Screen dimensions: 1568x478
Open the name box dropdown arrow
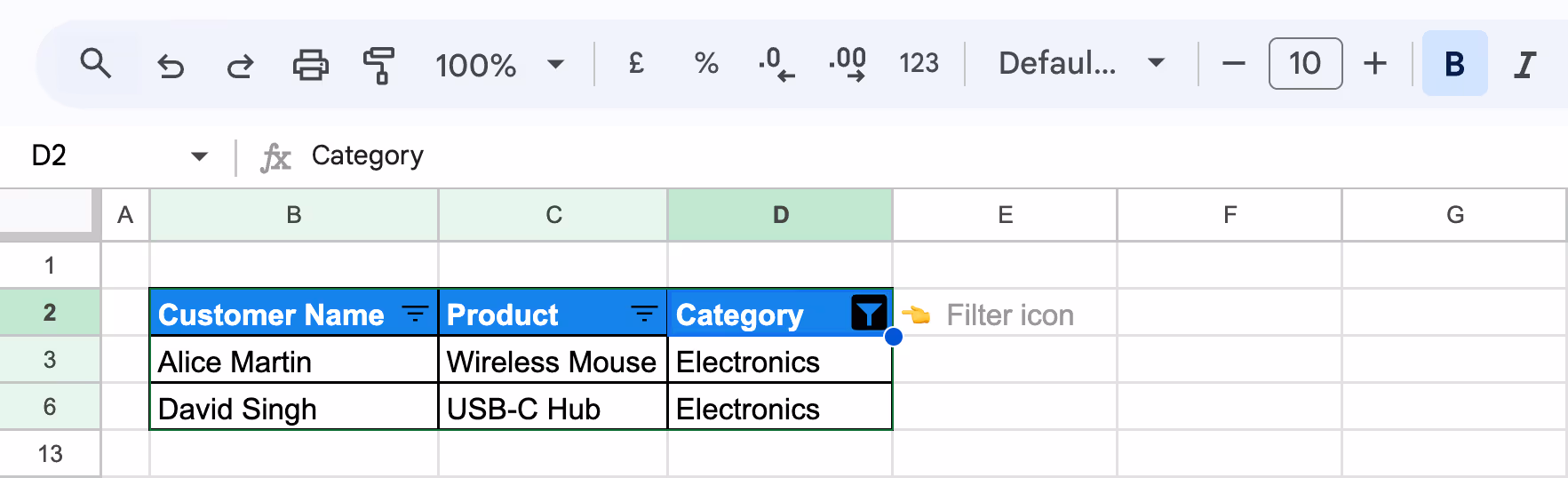[199, 156]
